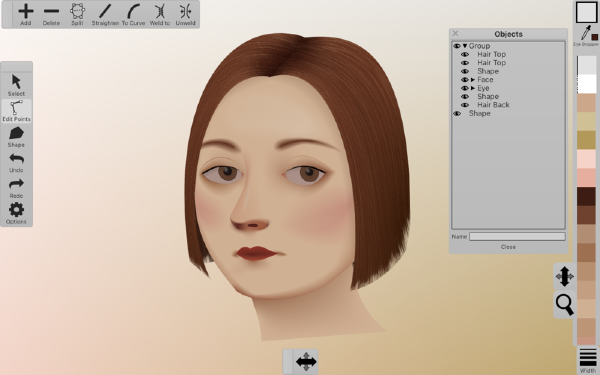
Task: Collapse the Group tree node
Action: [x=465, y=46]
